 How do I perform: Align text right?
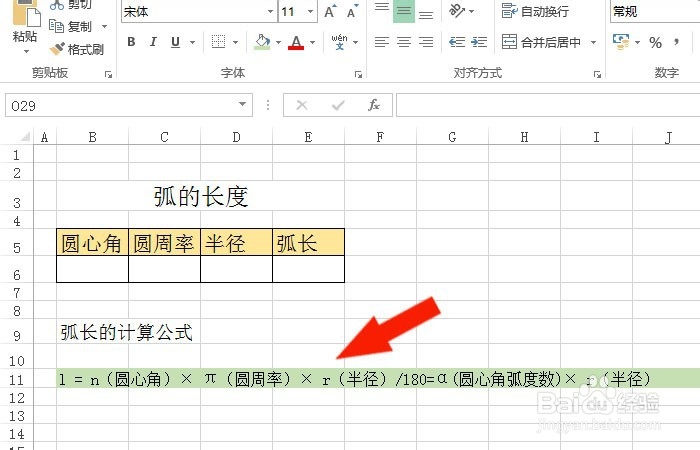click(426, 42)
